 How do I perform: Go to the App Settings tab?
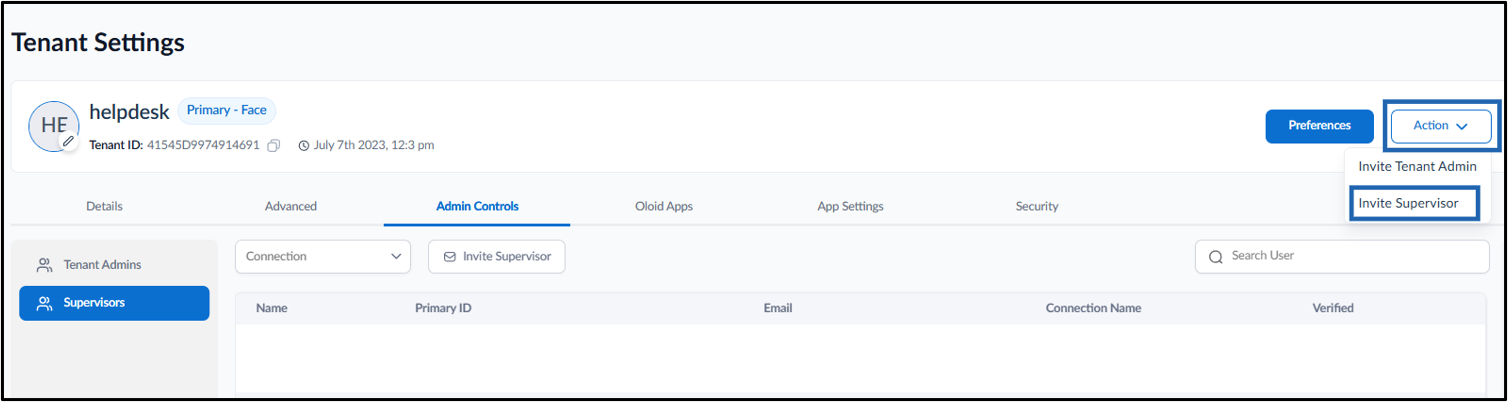[x=850, y=206]
